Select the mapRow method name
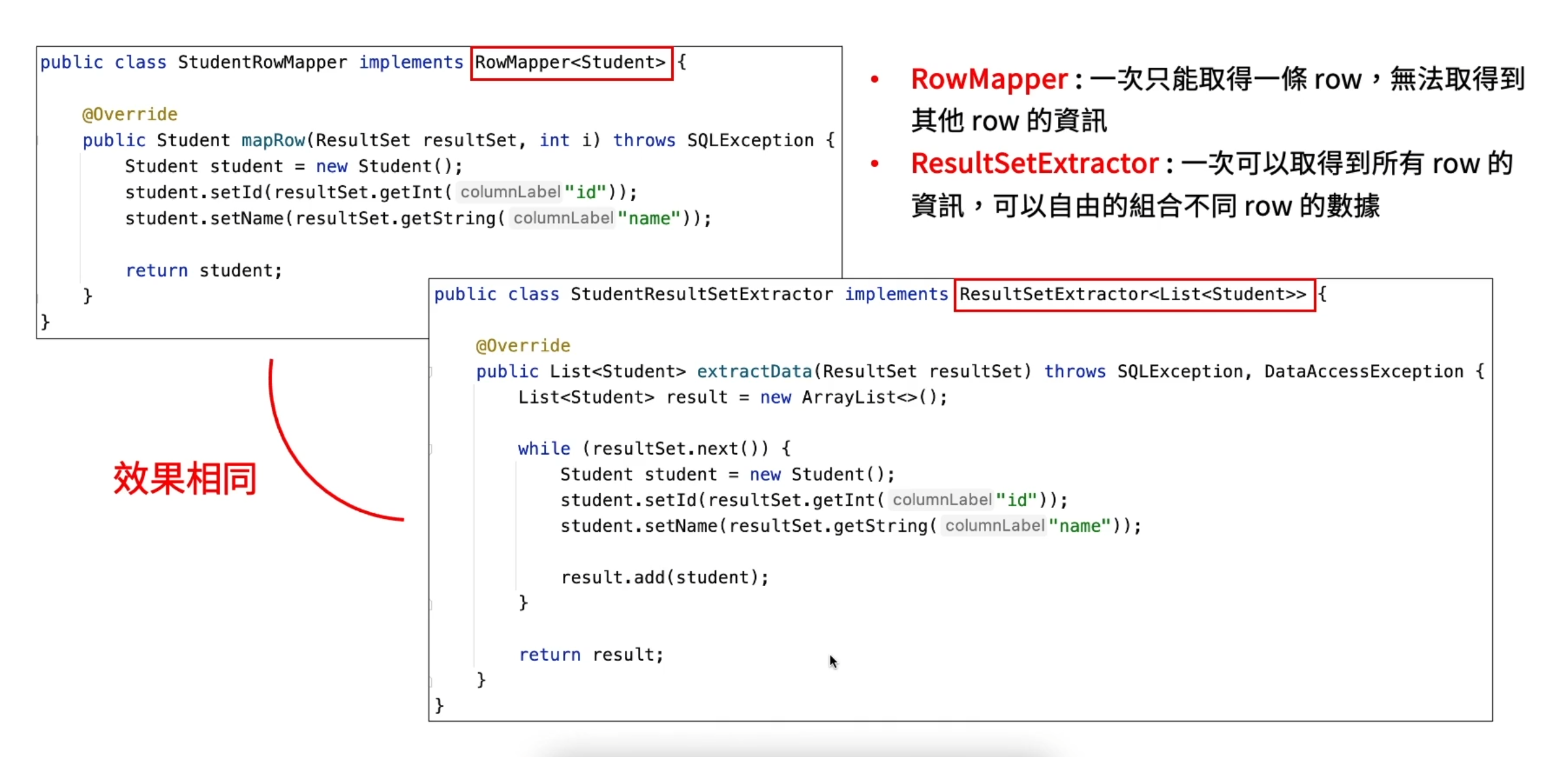The height and width of the screenshot is (757, 1568). 273,141
